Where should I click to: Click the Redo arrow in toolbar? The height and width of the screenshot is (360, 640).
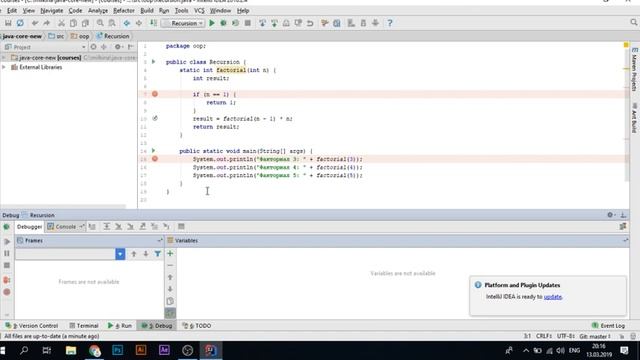pyautogui.click(x=47, y=23)
